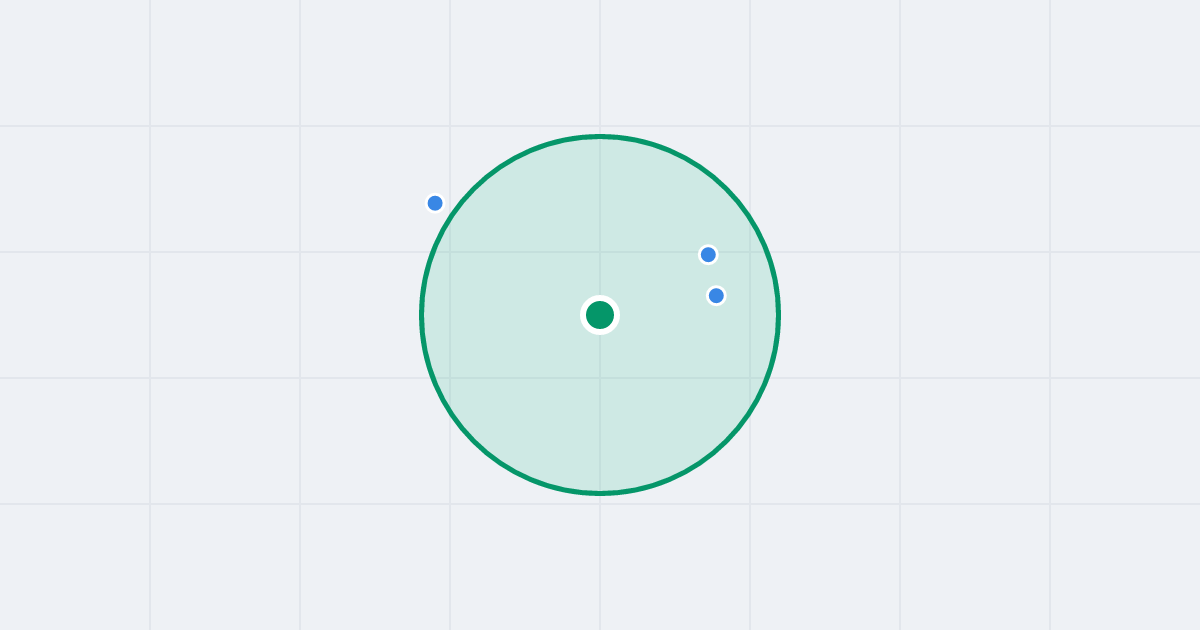
Task: Click the shaded area directly below the center marker
Action: pyautogui.click(x=600, y=410)
